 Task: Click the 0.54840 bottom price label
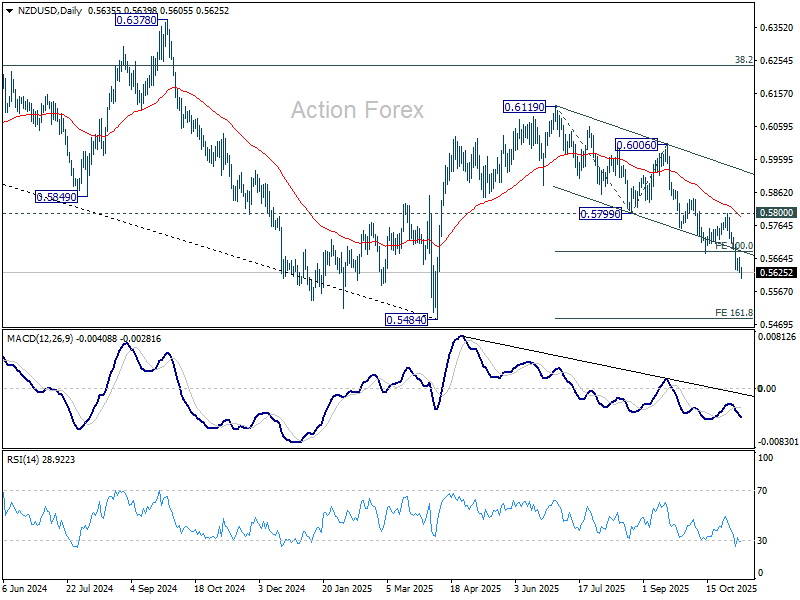[406, 320]
